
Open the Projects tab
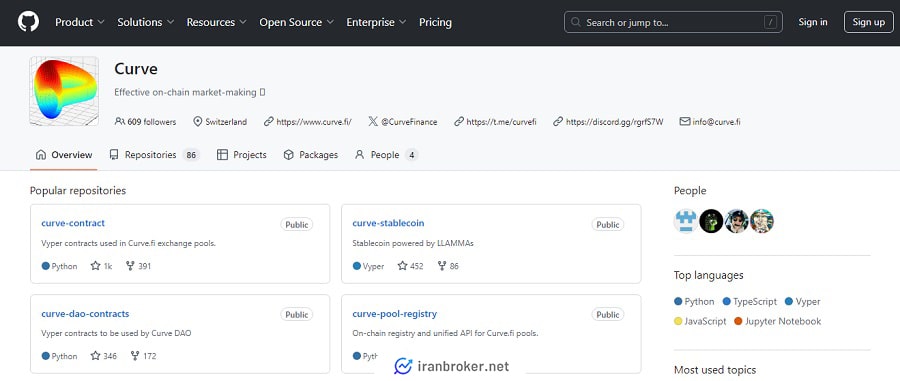point(242,155)
